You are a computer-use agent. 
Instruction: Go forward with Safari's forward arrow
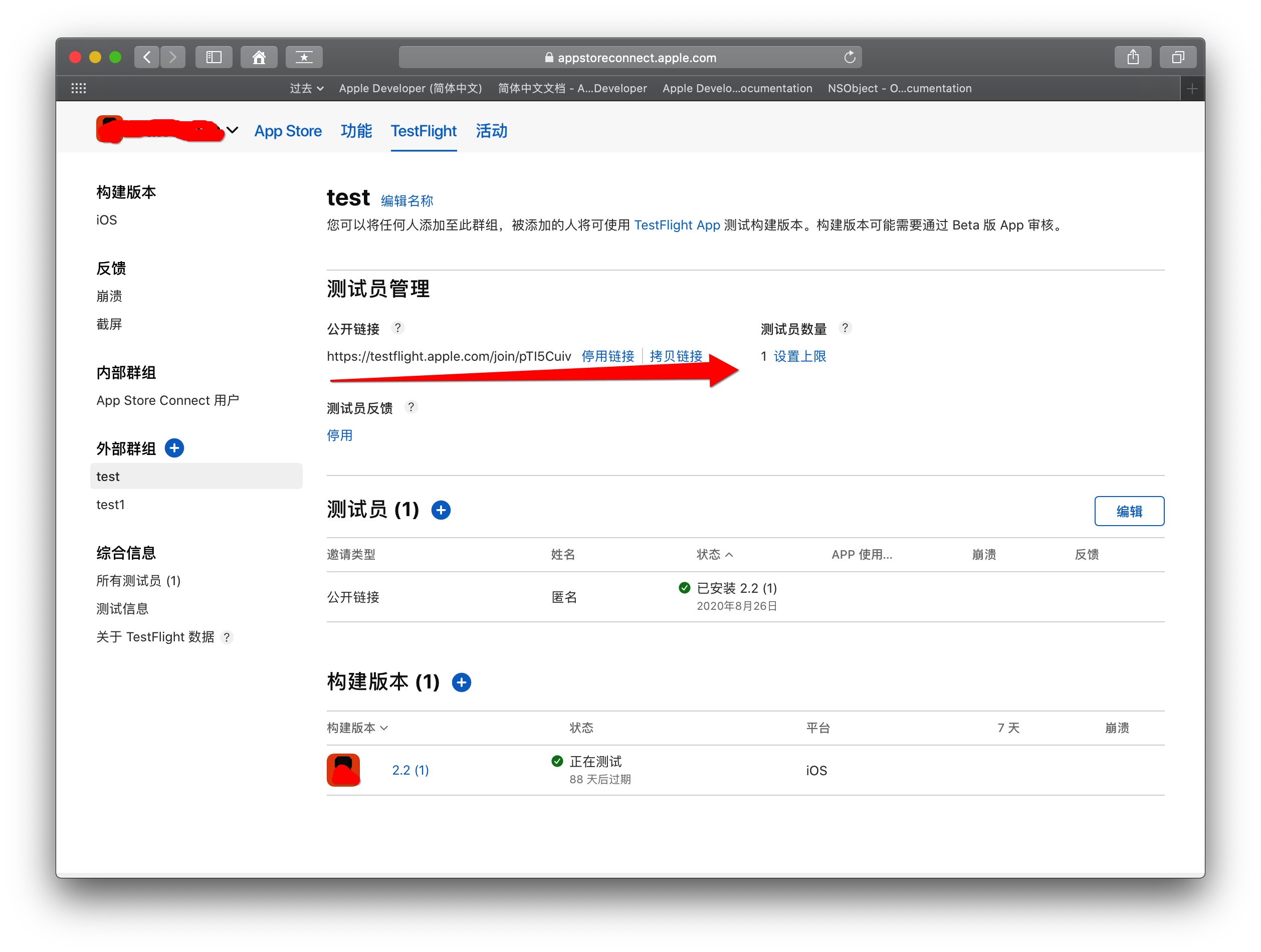(173, 57)
